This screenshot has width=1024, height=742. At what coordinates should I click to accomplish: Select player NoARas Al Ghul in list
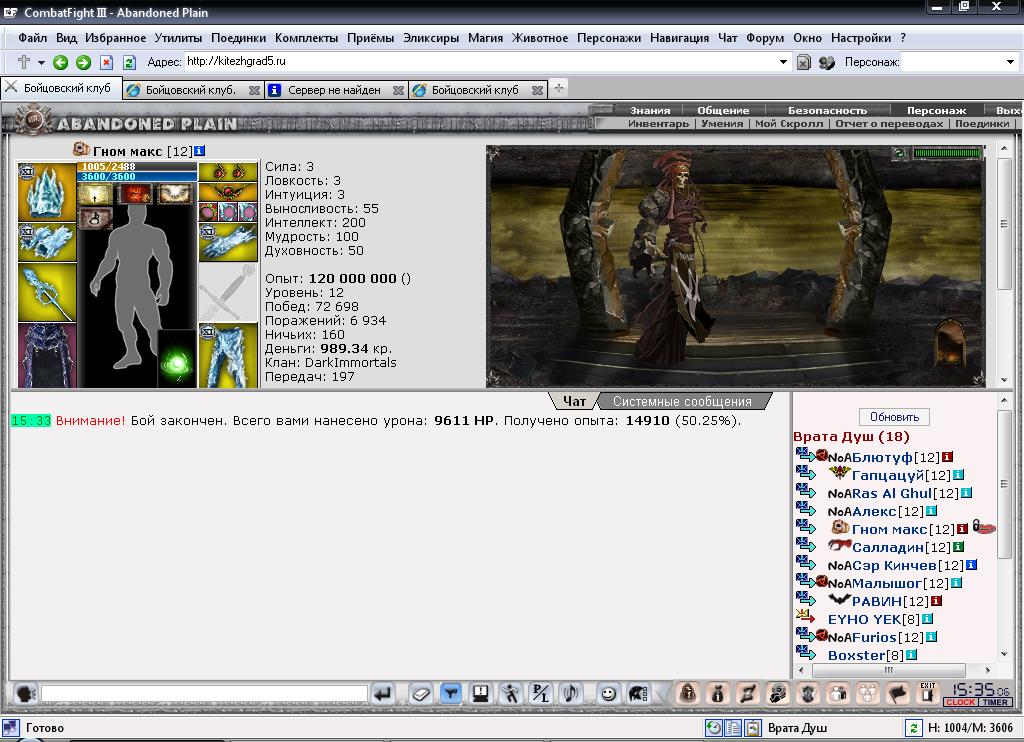879,494
